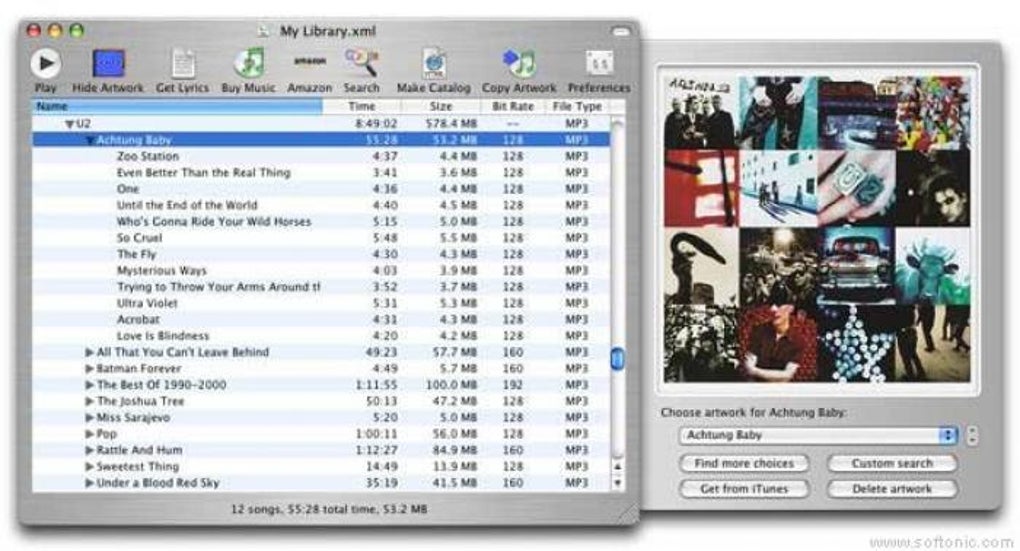Viewport: 1020px width, 551px height.
Task: Open the Amazon toolbar item
Action: pos(310,62)
